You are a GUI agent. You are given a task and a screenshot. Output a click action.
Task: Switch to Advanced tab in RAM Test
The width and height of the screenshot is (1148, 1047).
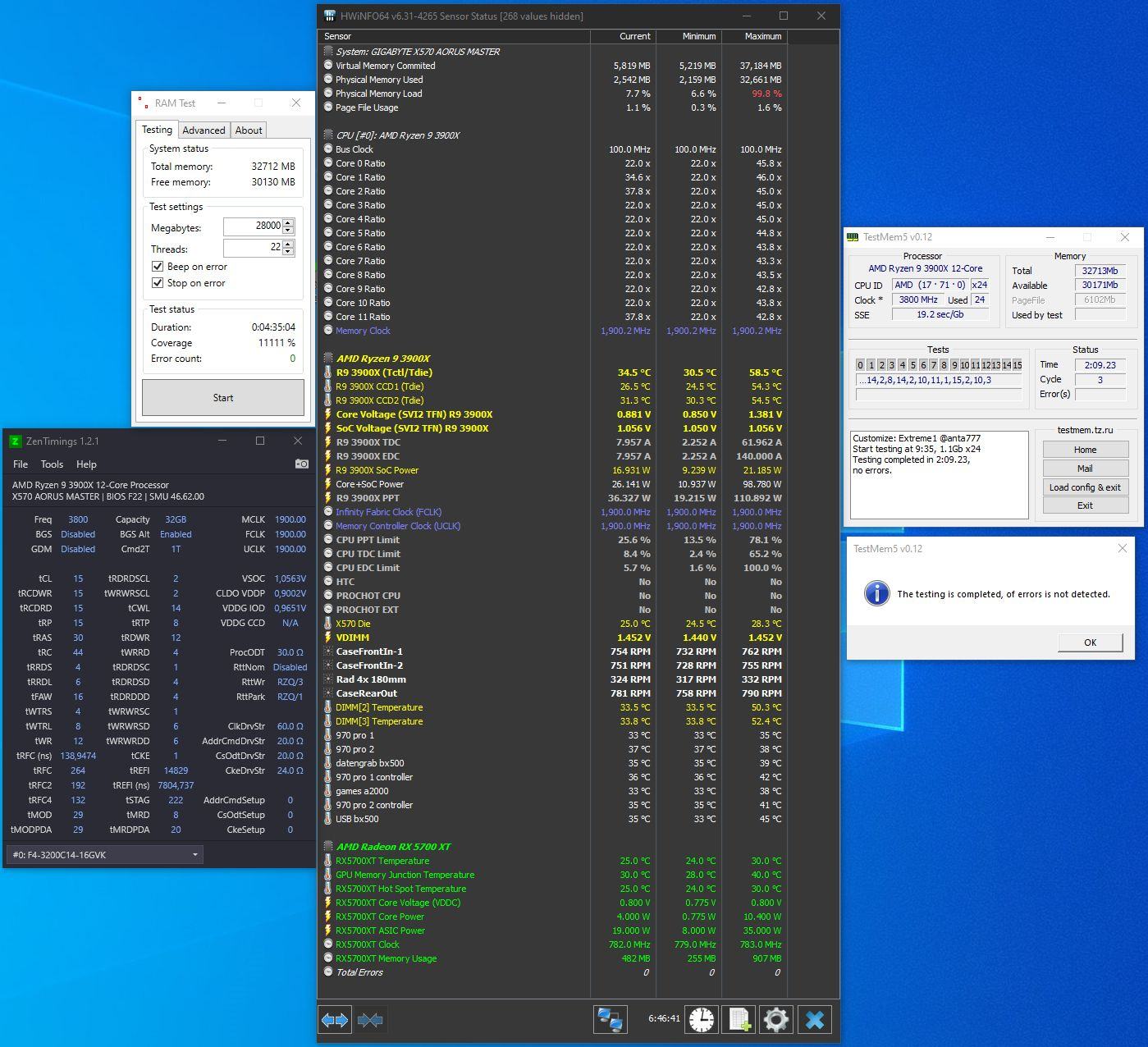(204, 130)
